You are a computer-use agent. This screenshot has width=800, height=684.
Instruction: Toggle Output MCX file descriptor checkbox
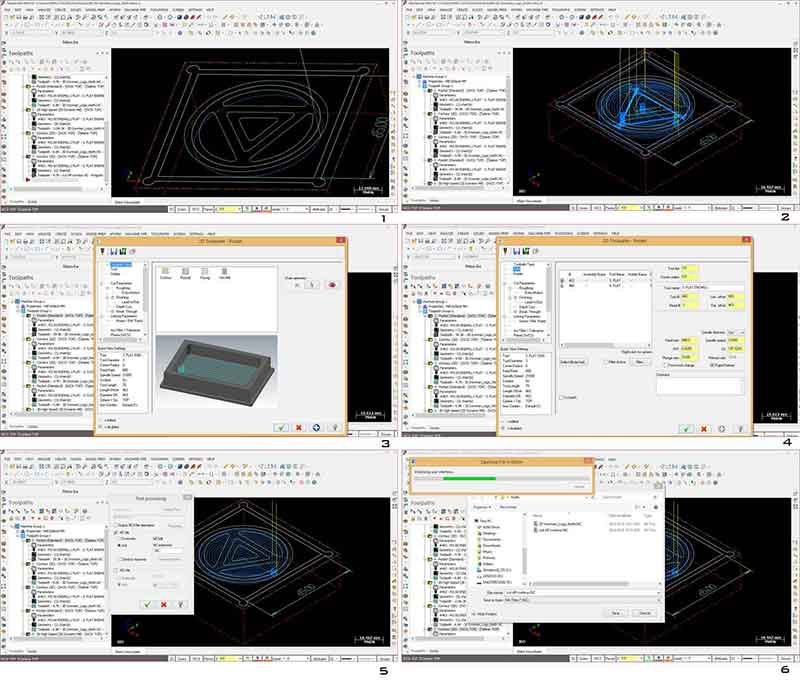pyautogui.click(x=116, y=525)
